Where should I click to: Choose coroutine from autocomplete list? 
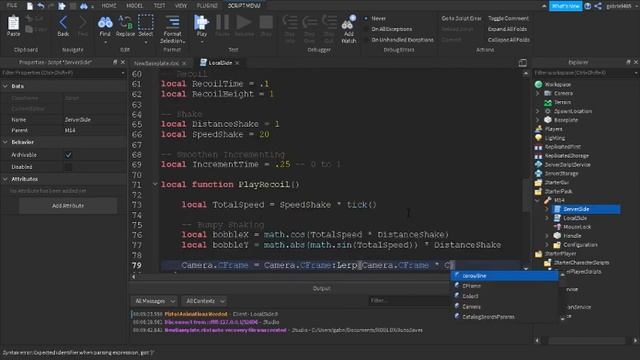point(504,276)
